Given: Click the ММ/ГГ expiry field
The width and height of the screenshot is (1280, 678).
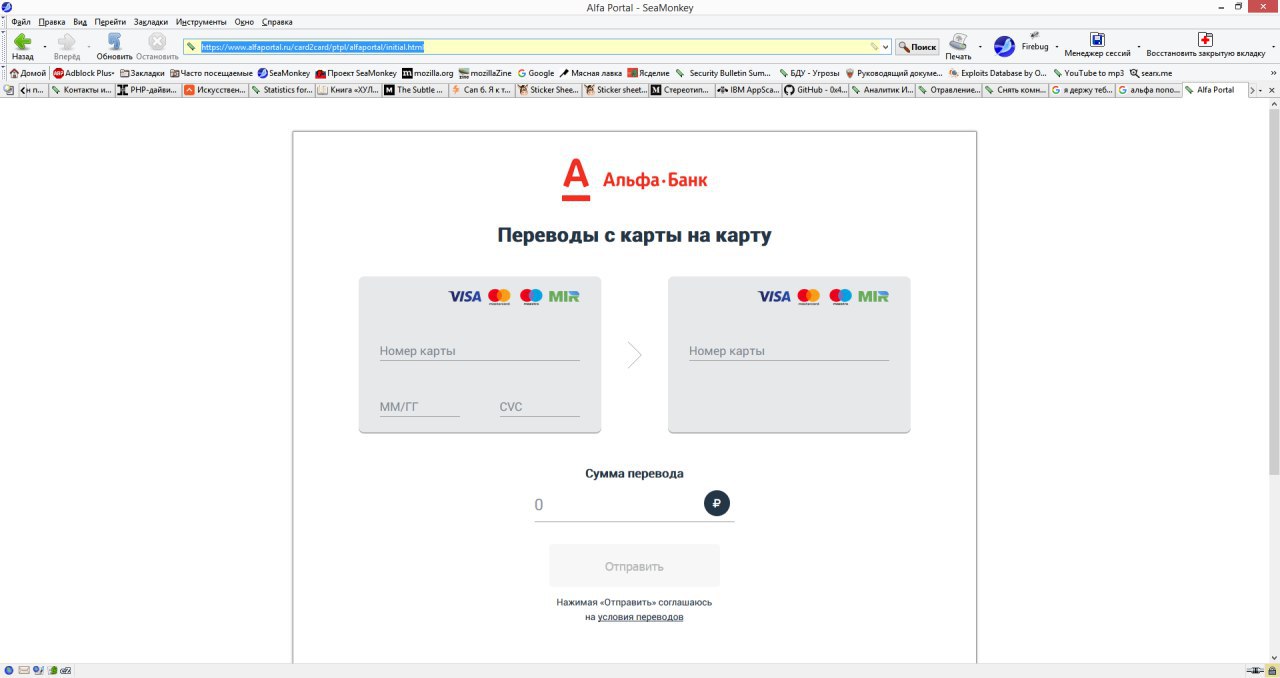Looking at the screenshot, I should coord(419,407).
